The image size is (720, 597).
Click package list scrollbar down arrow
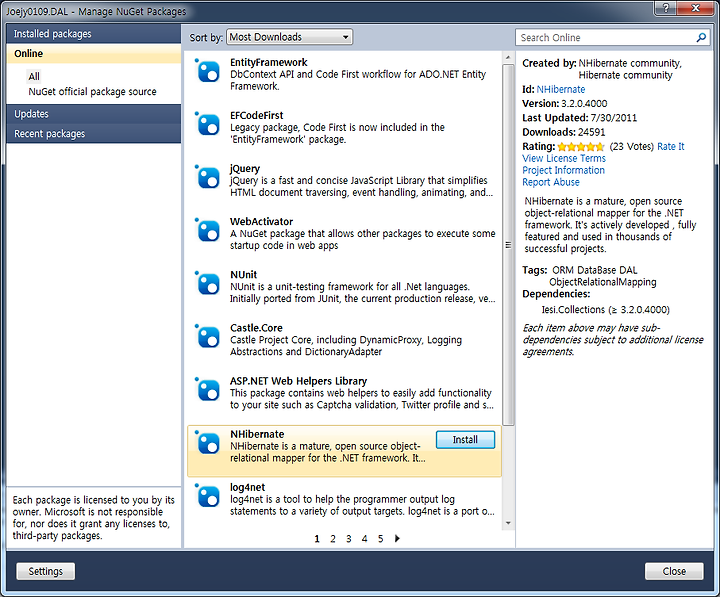point(508,523)
